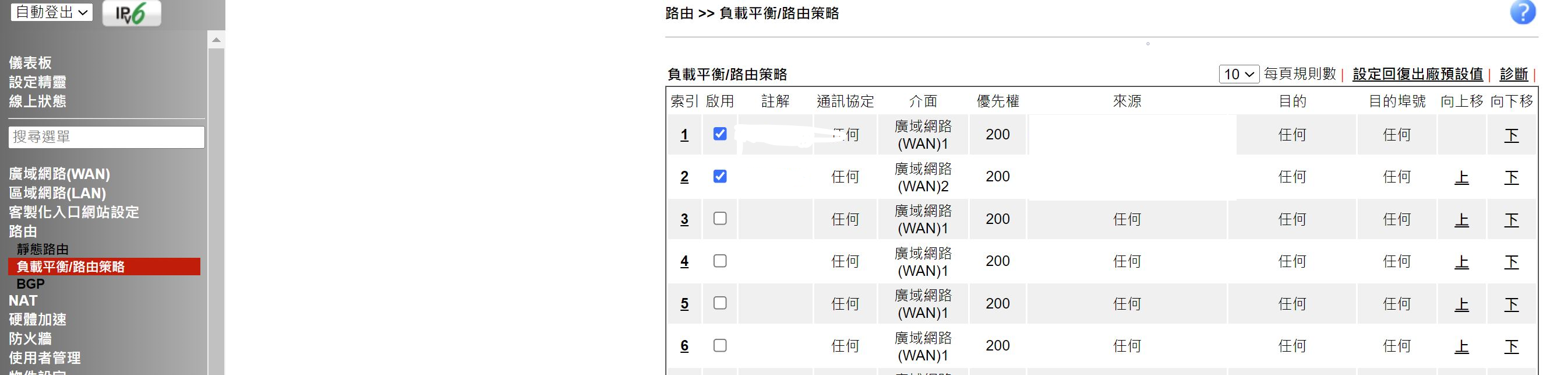Screen dimensions: 1568x375
Task: Move rule 5 down with 下 arrow
Action: (1512, 304)
